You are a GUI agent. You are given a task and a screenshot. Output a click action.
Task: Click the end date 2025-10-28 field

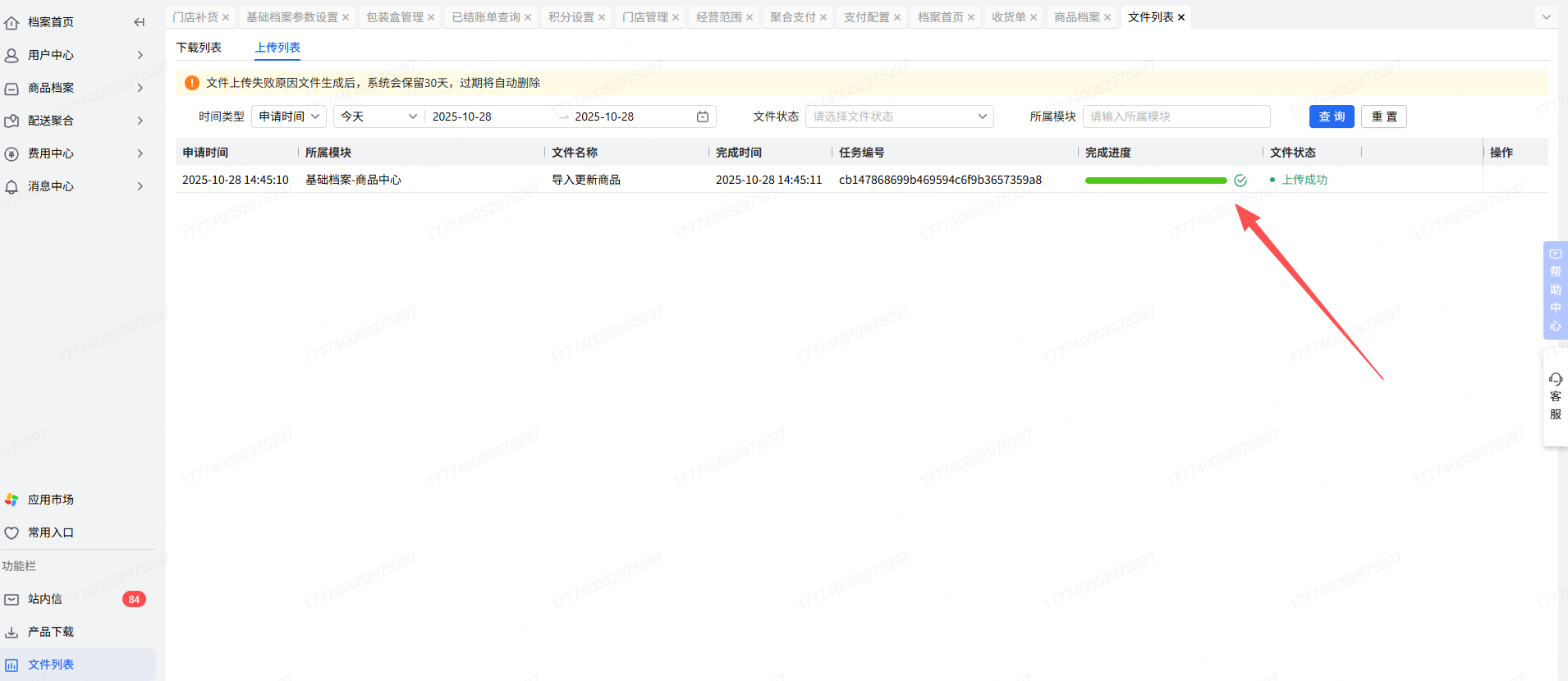pyautogui.click(x=604, y=117)
